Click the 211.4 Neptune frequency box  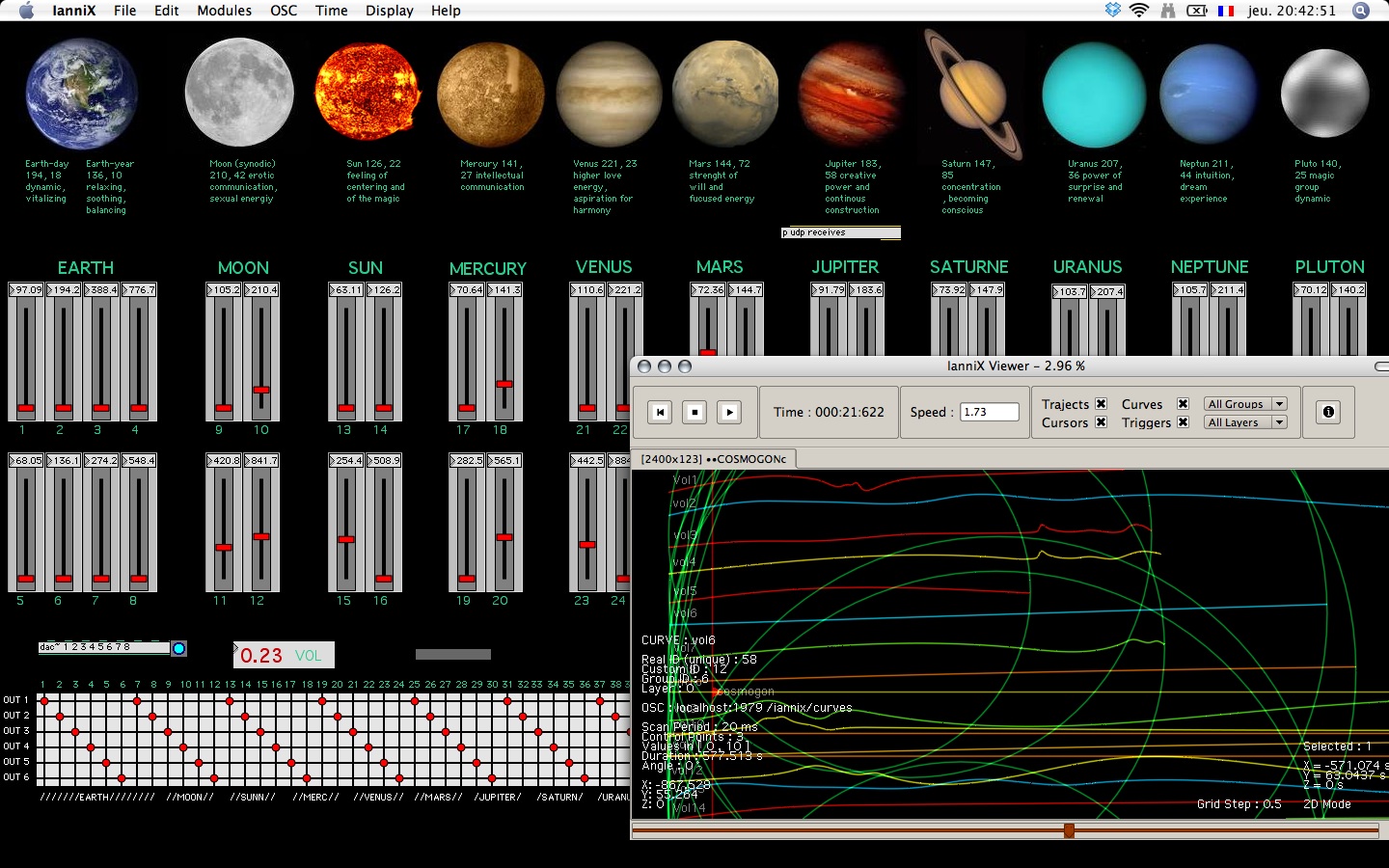pos(1228,289)
